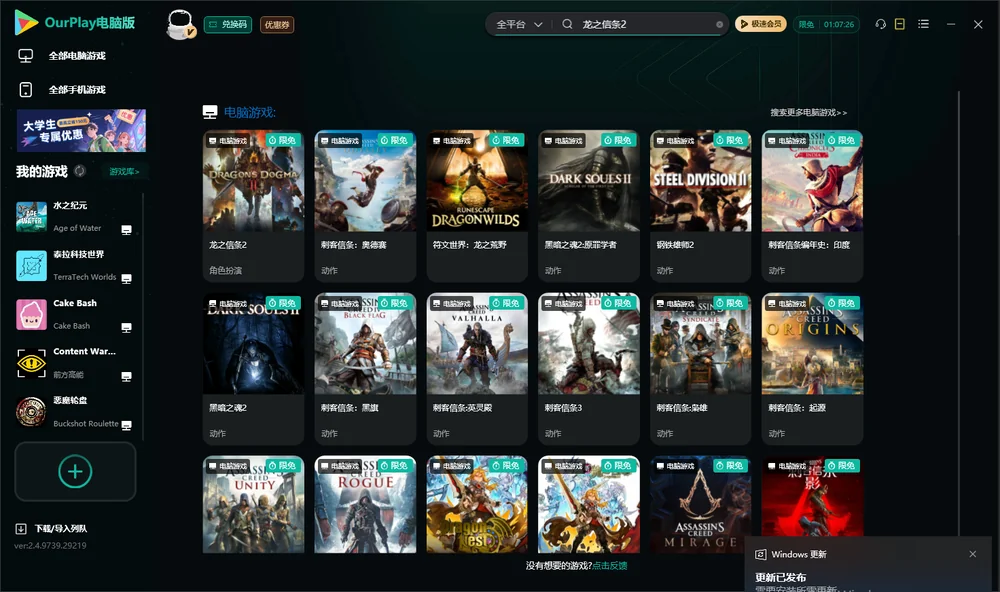Open the 大学生专属优惠 banner
1000x592 pixels.
(82, 130)
